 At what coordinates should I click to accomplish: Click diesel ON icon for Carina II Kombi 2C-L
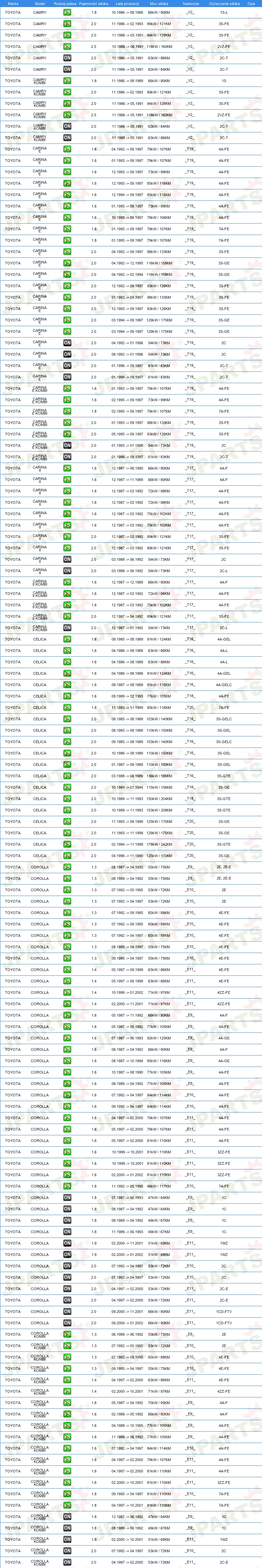[67, 628]
